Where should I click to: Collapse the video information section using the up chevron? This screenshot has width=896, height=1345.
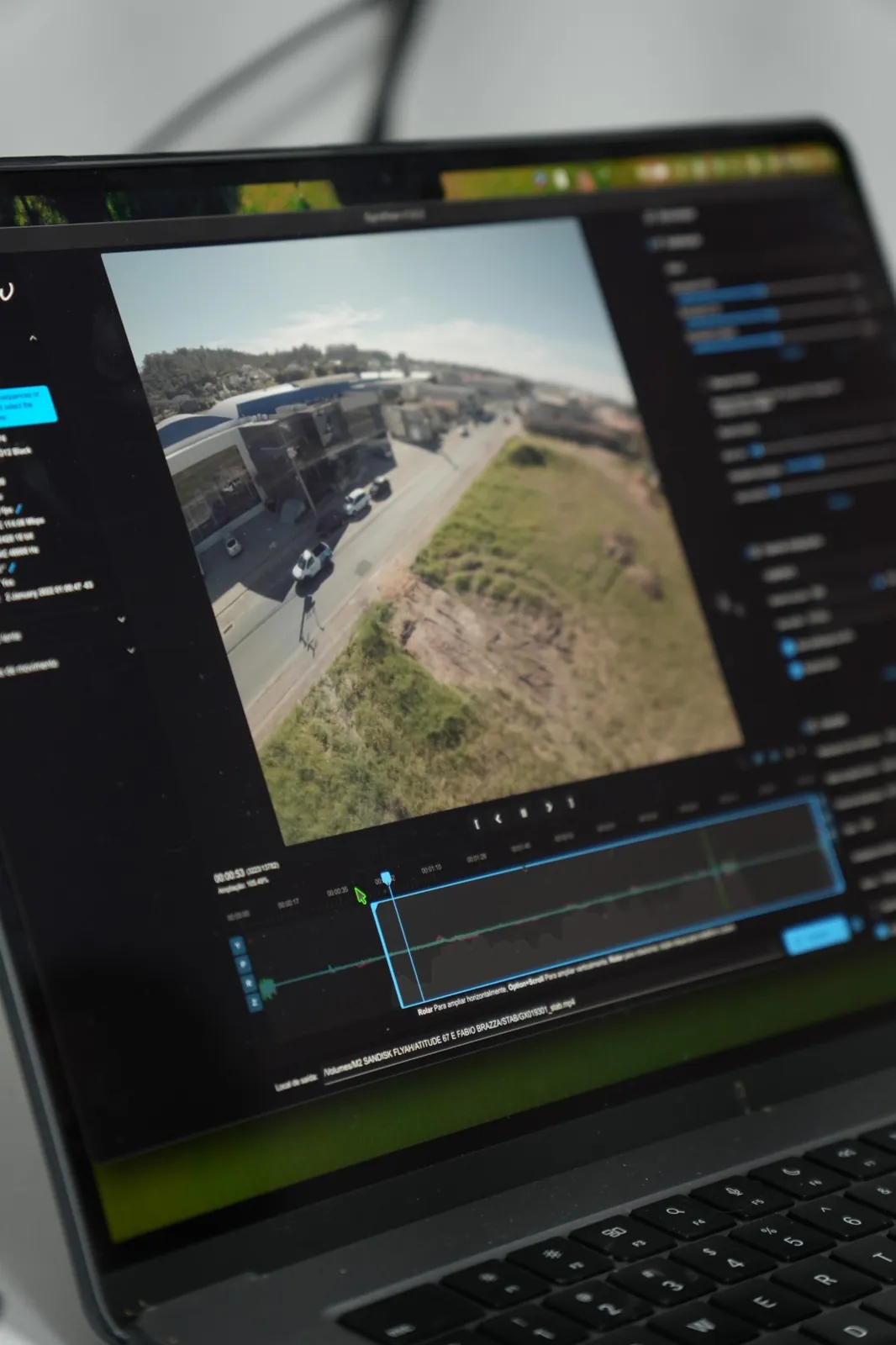33,338
